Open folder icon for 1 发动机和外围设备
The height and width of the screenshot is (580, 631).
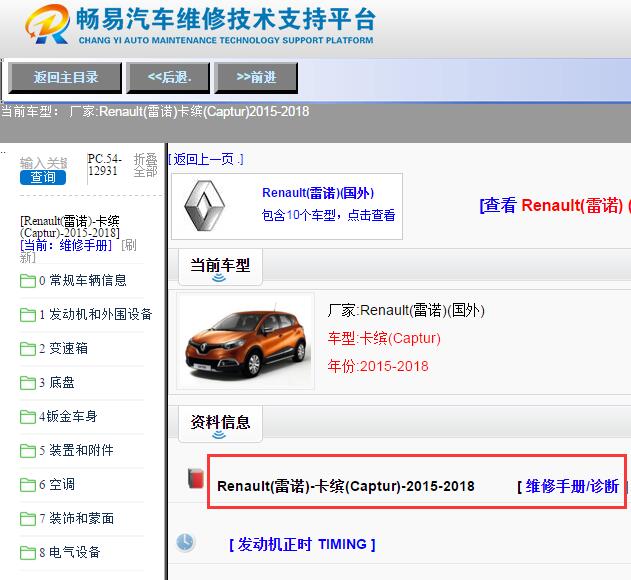(x=28, y=314)
